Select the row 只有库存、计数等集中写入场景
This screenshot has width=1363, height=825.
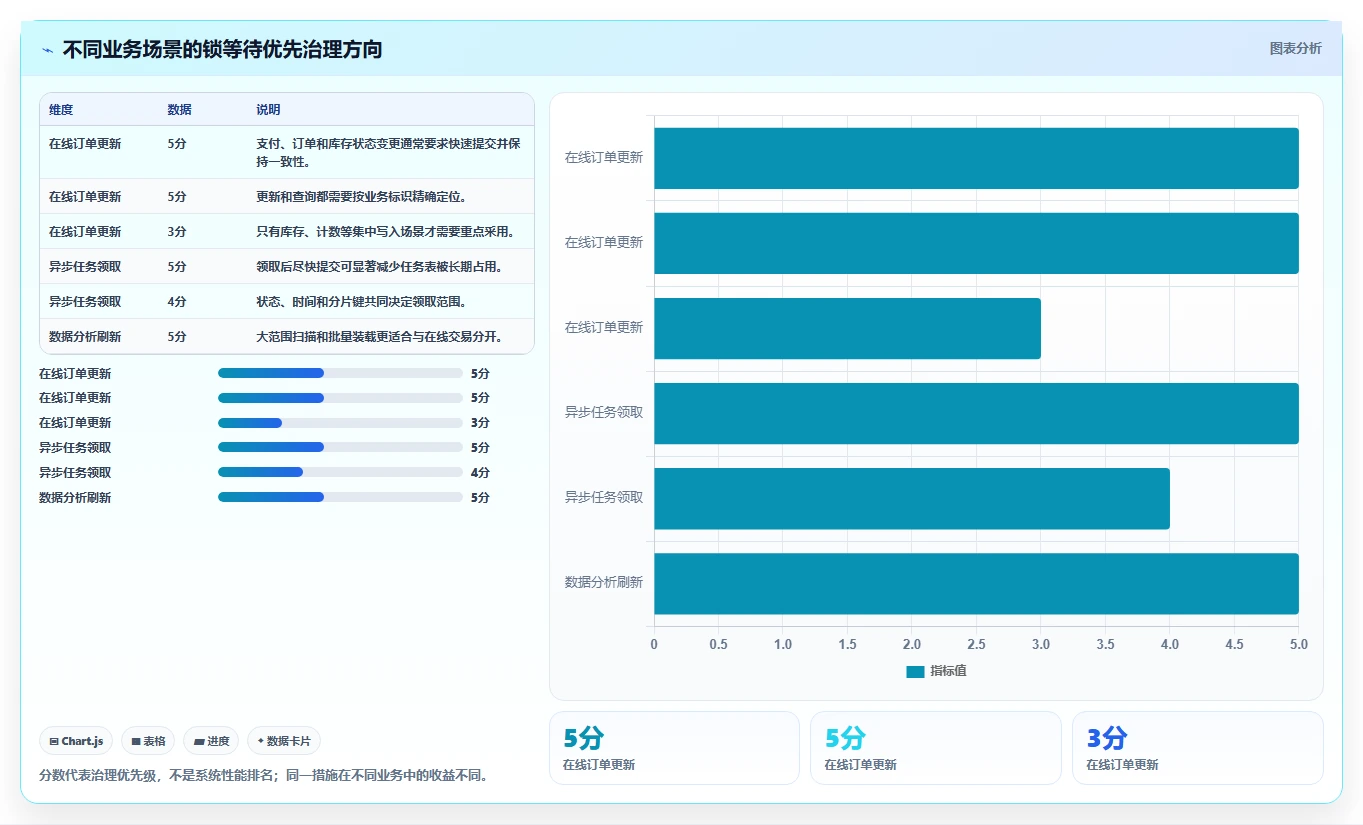(x=287, y=231)
